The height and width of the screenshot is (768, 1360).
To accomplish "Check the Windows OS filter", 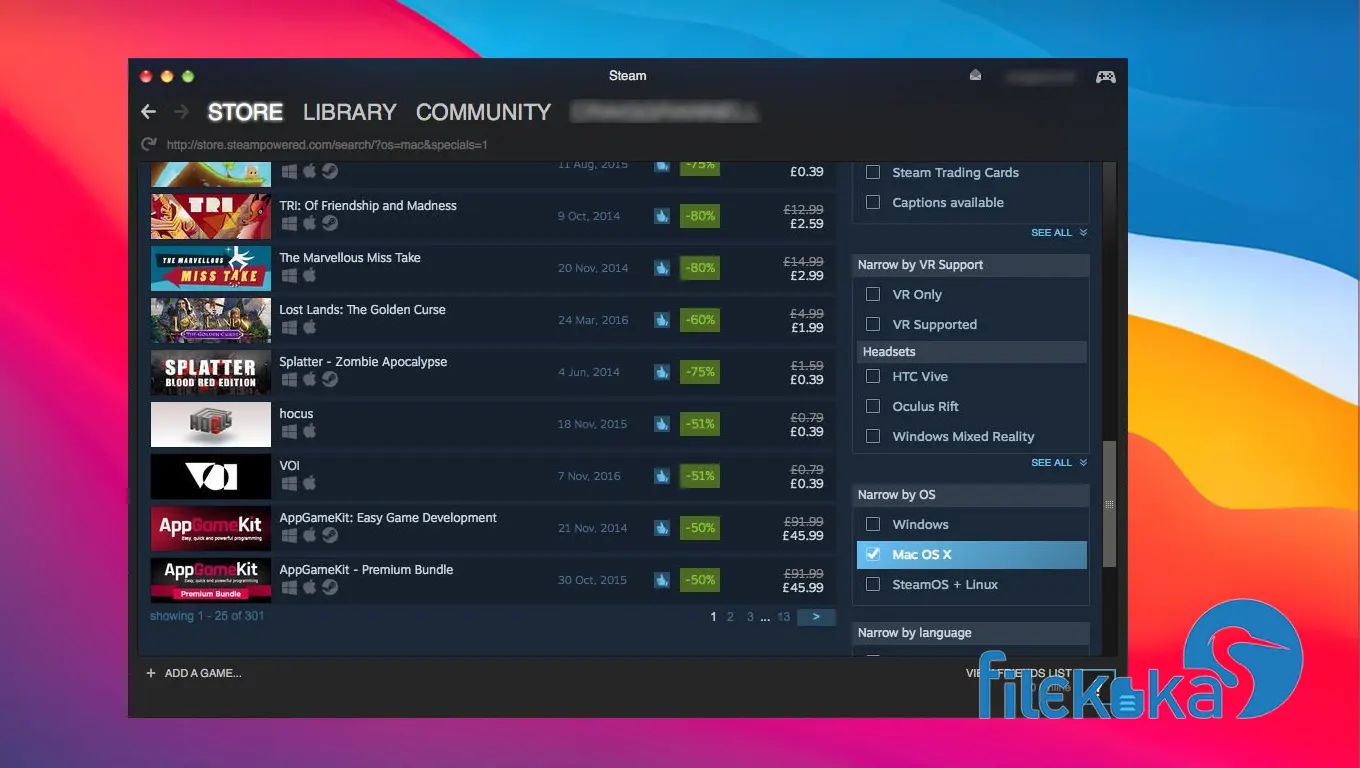I will point(873,524).
